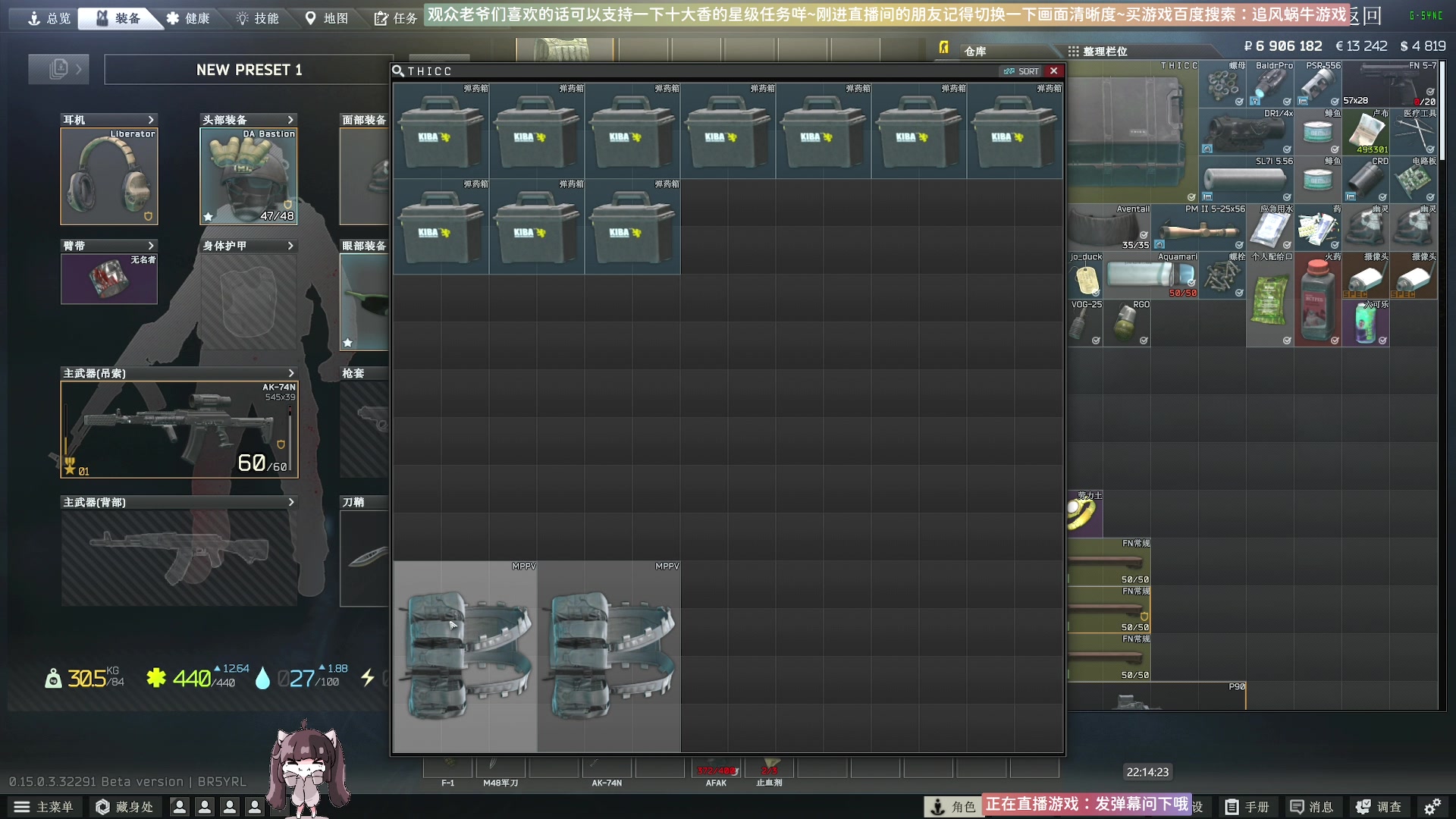The width and height of the screenshot is (1456, 819).
Task: Open the 角色 character screen
Action: (x=953, y=807)
